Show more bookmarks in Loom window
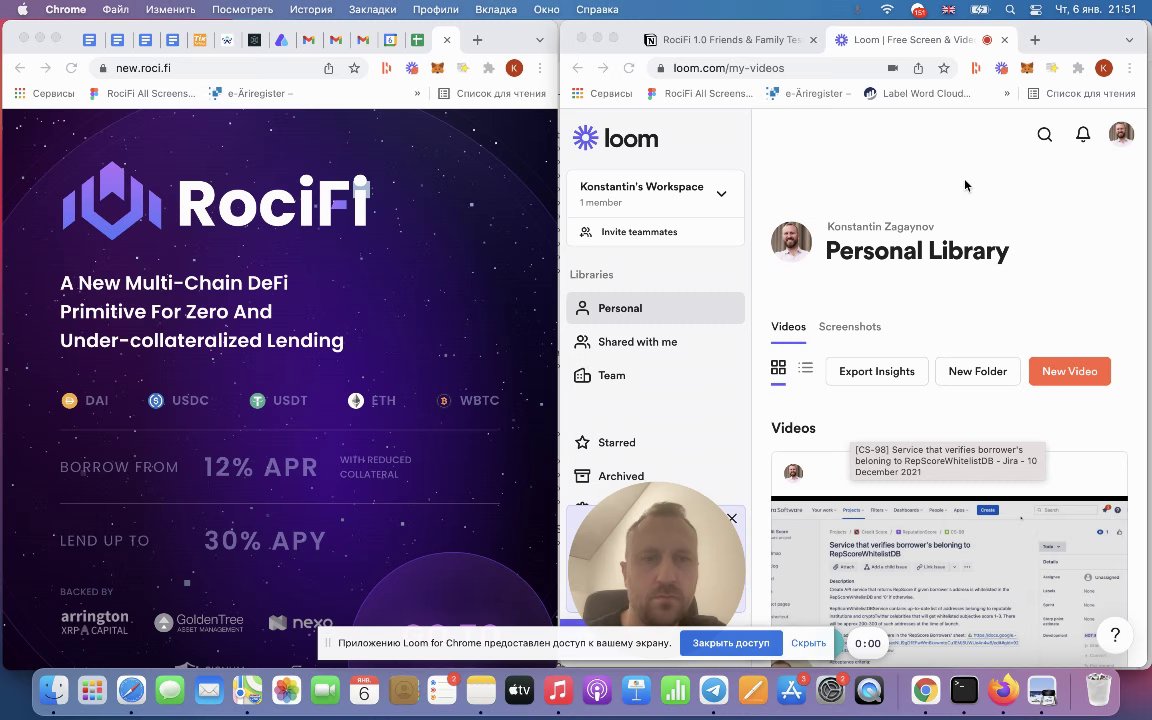The width and height of the screenshot is (1152, 720). click(x=1007, y=93)
